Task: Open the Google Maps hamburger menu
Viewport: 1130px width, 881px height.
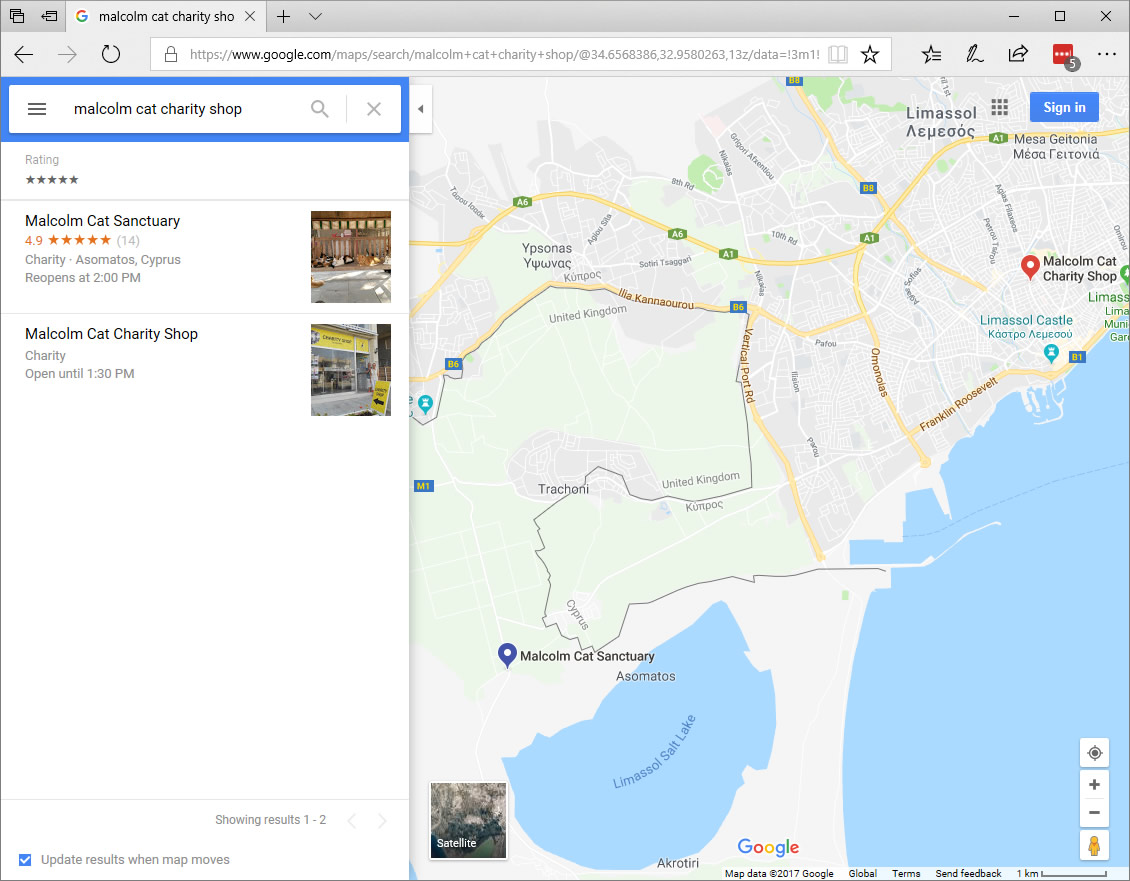Action: point(37,109)
